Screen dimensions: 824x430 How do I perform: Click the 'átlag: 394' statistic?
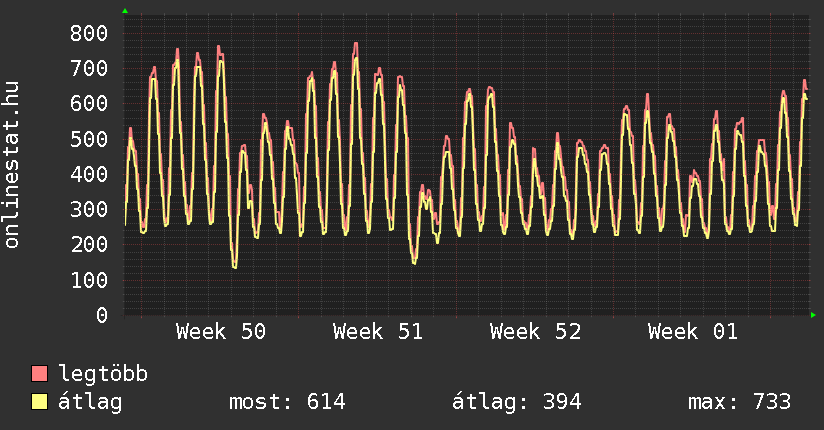pos(517,402)
